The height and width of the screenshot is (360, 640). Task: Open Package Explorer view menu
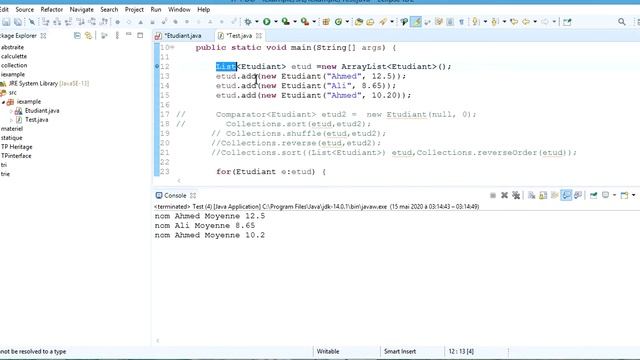(x=117, y=36)
